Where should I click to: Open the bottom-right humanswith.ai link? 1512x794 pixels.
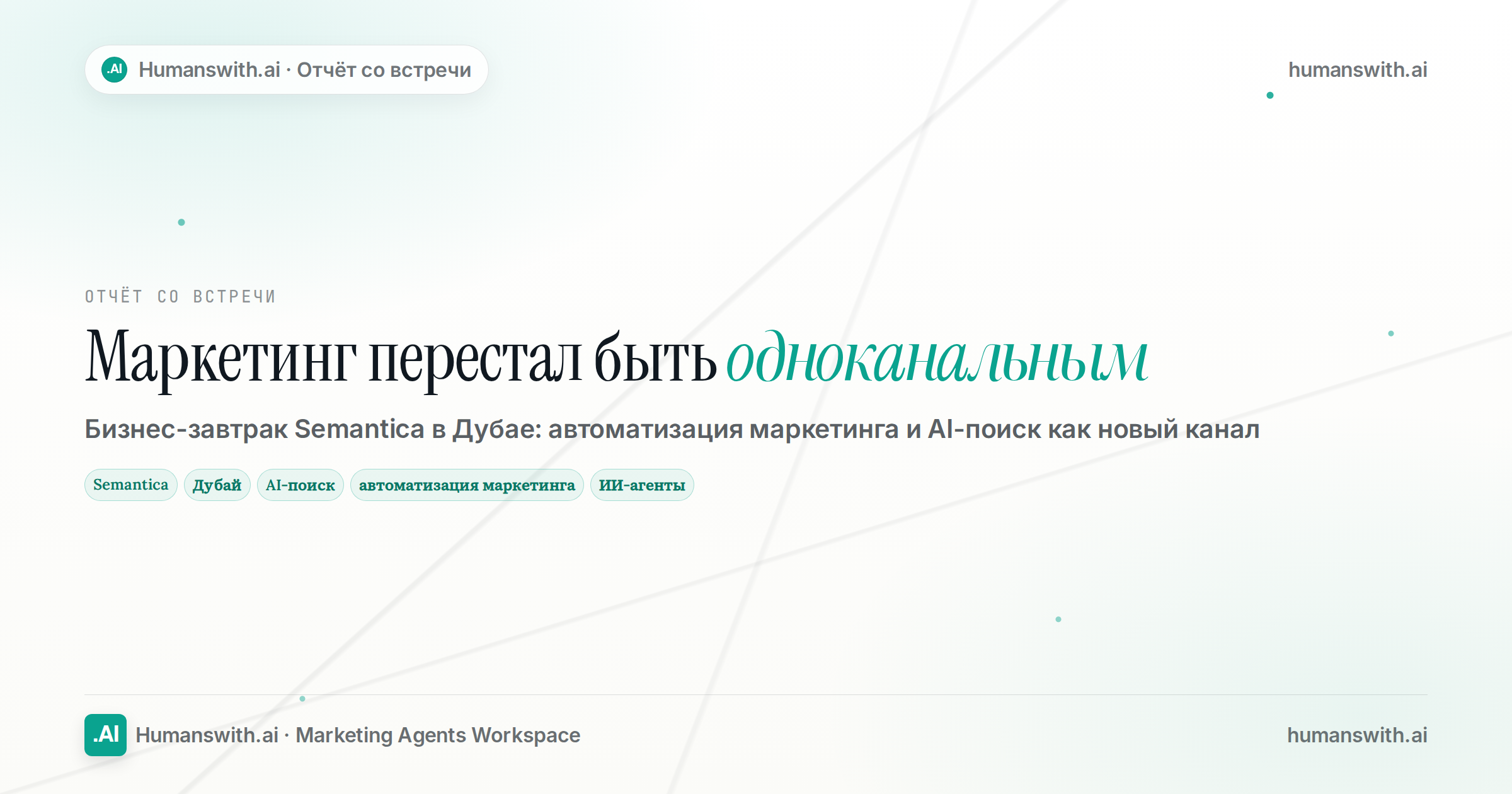click(1357, 735)
